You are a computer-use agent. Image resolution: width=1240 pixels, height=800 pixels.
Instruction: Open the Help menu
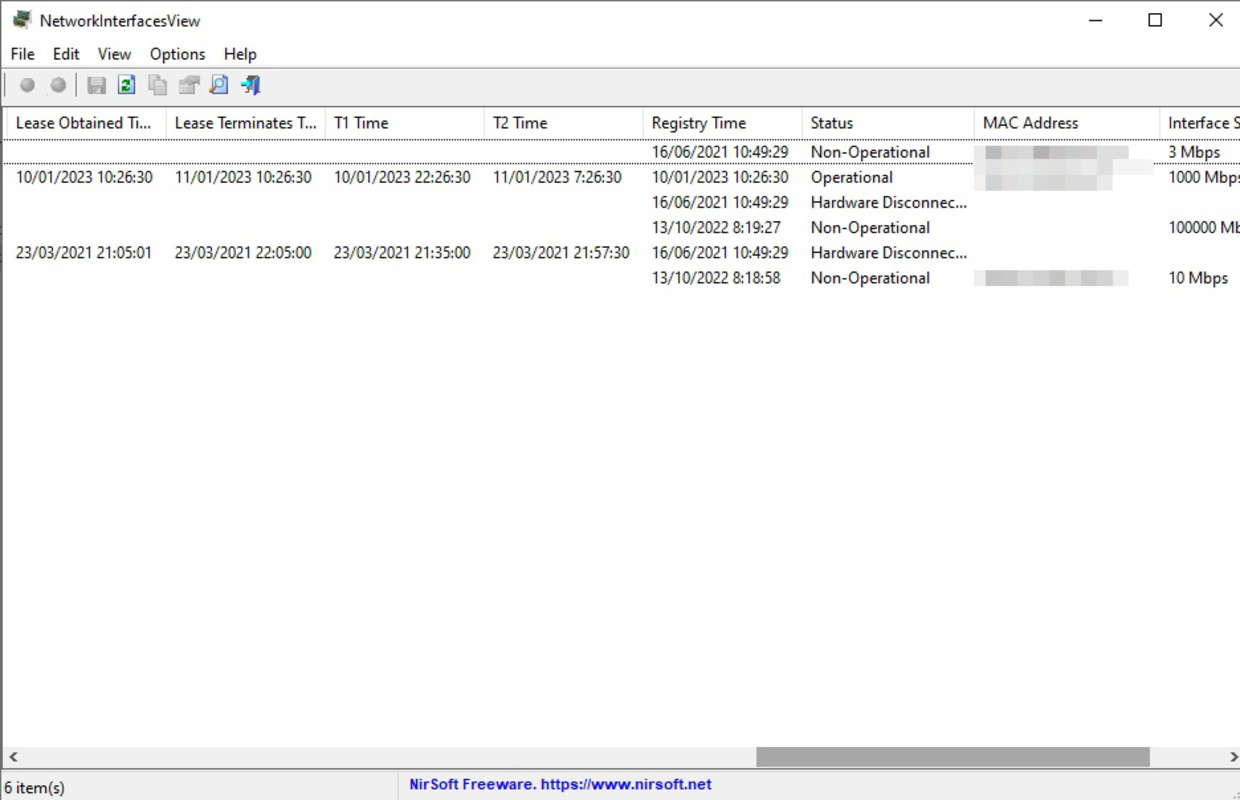pyautogui.click(x=240, y=54)
